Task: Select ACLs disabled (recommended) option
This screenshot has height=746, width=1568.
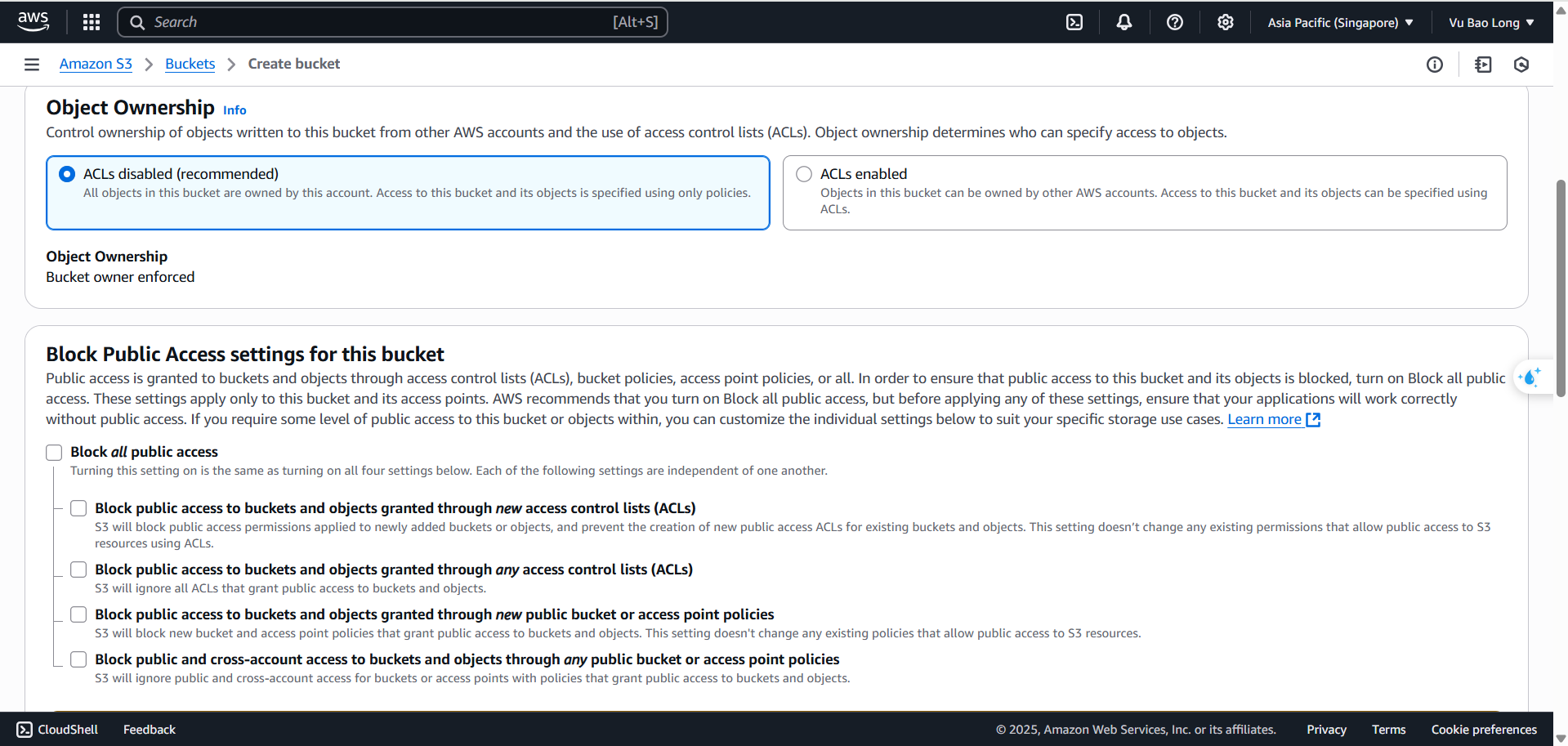Action: coord(67,174)
